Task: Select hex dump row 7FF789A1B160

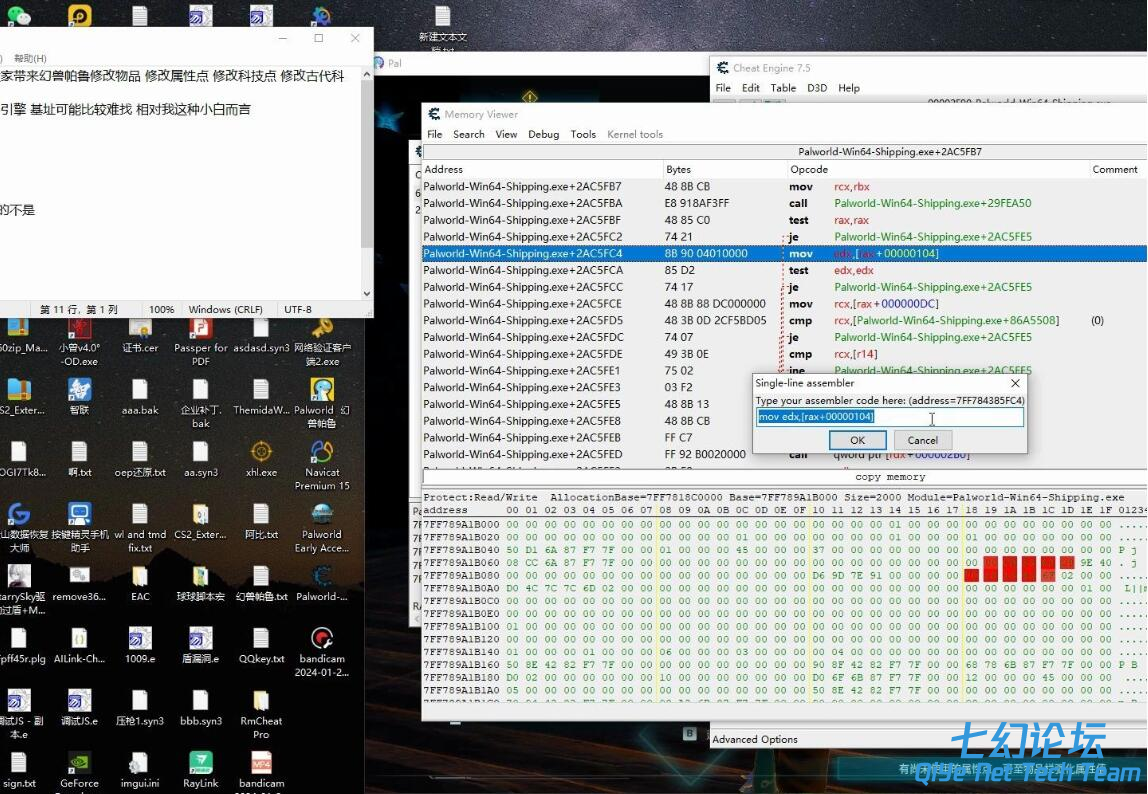Action: (x=784, y=664)
